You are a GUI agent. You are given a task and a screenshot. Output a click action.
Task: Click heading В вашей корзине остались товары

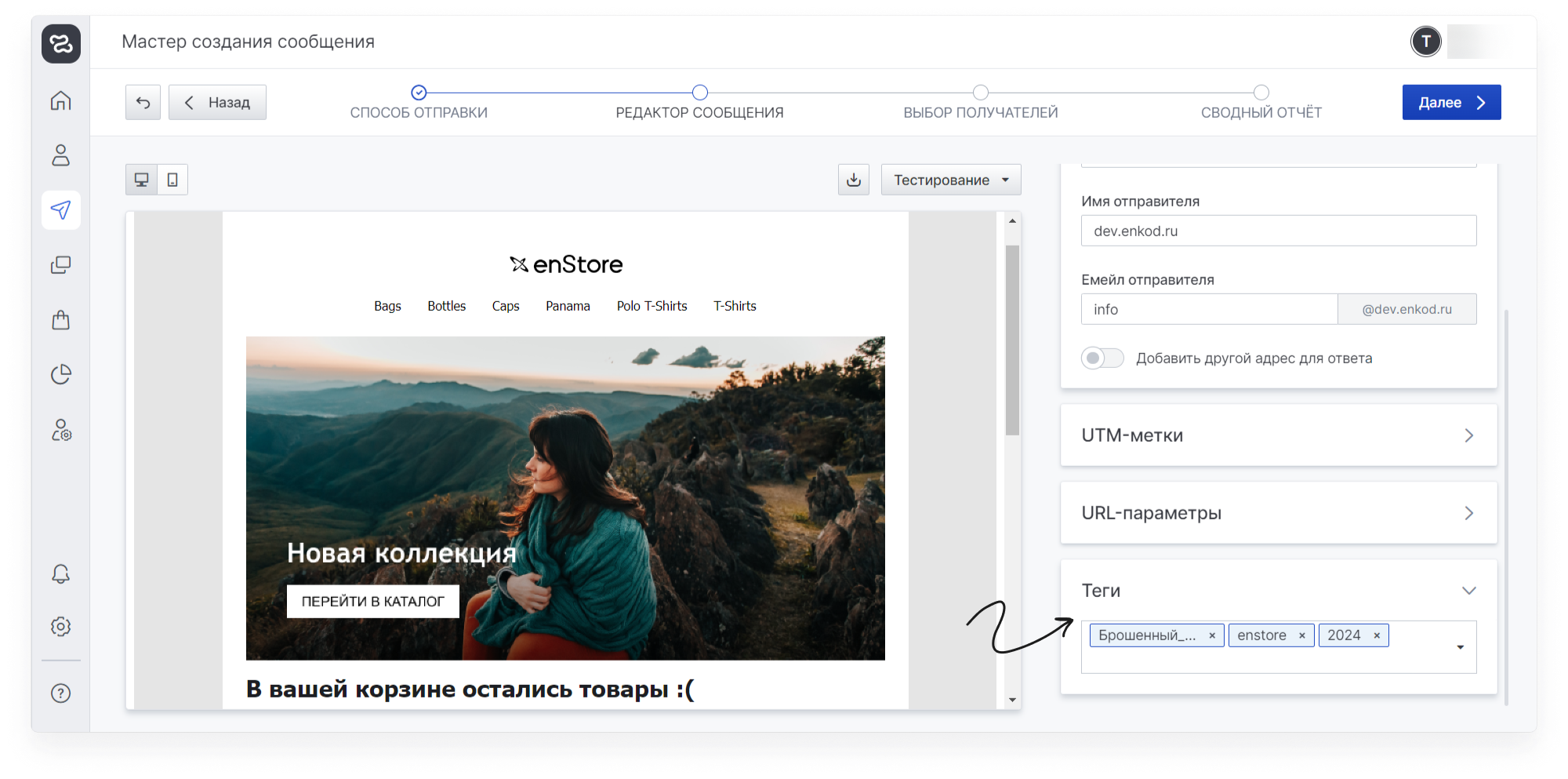tap(470, 689)
